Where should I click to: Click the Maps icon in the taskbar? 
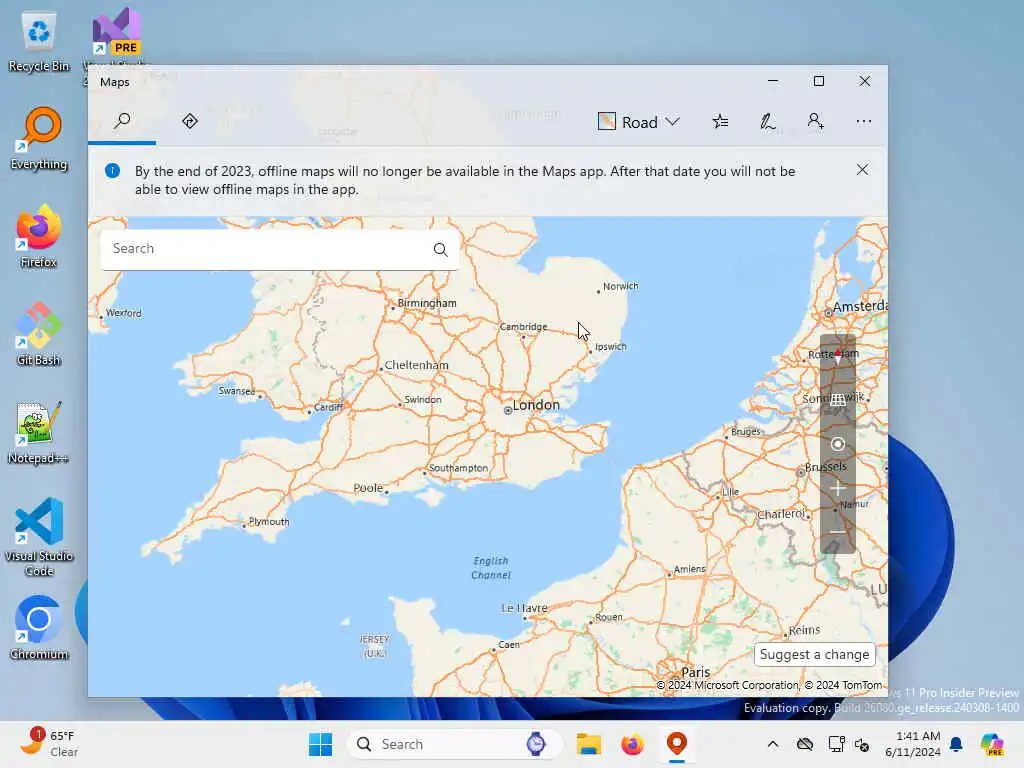pyautogui.click(x=677, y=744)
